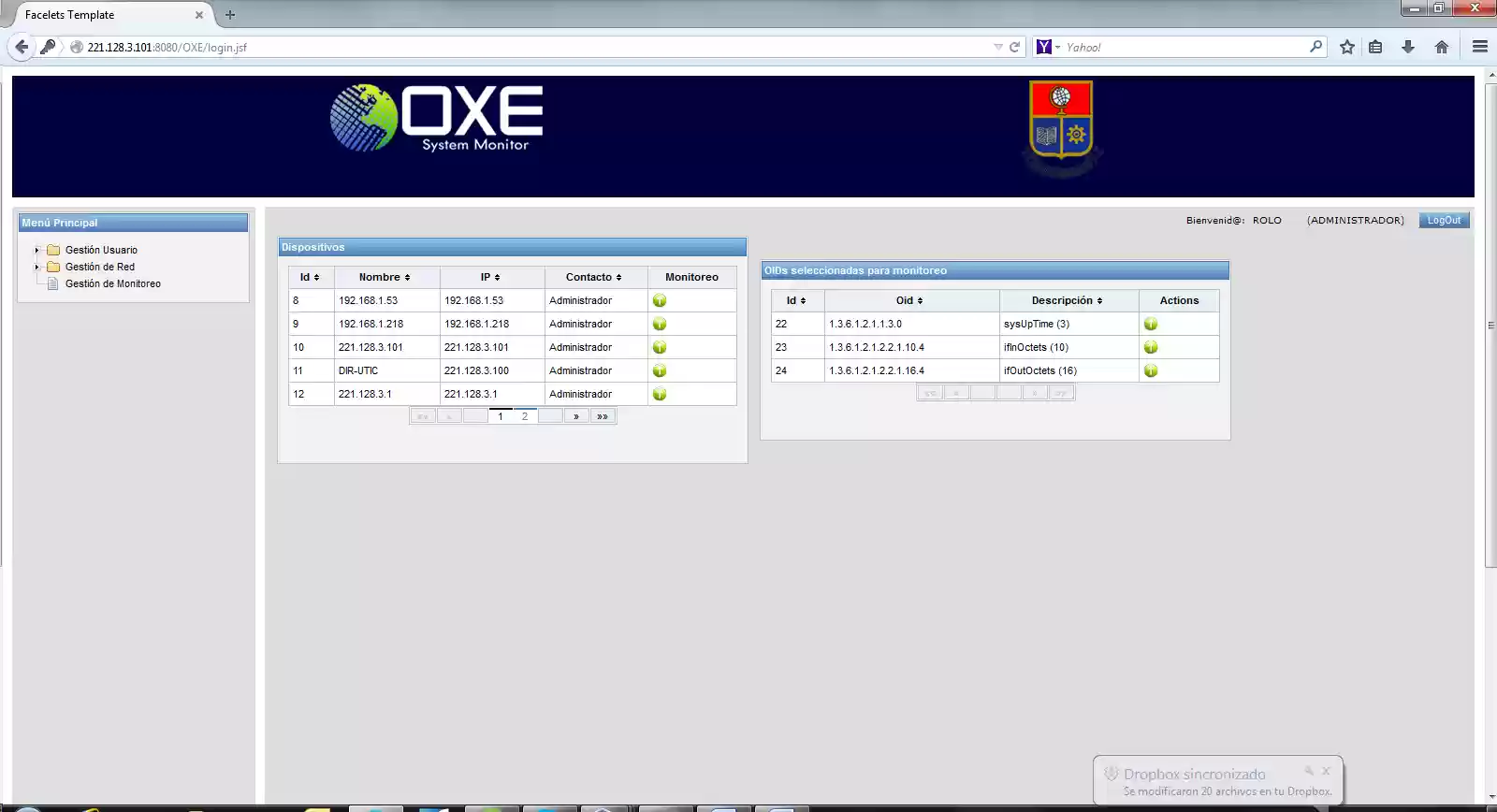Click sysUpTime (3) description cell
This screenshot has height=812, width=1497.
click(1068, 324)
